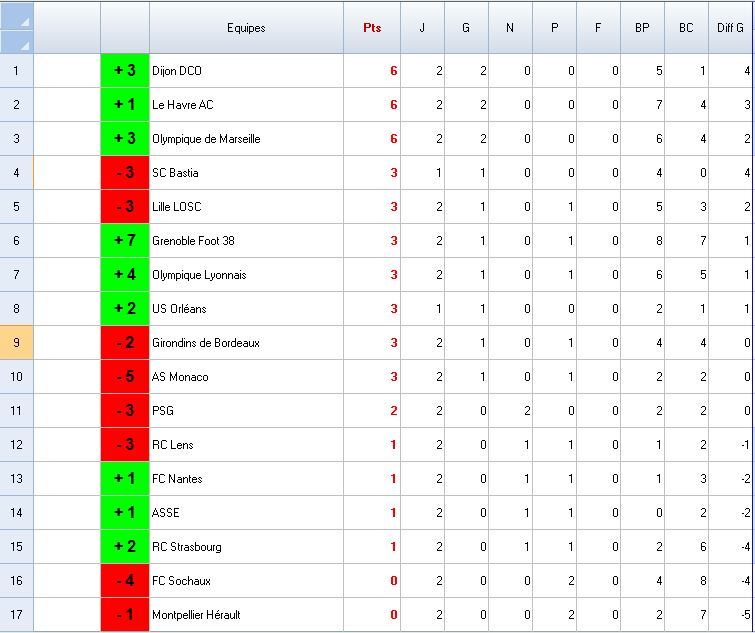Click the Equipes column header
Screen dimensions: 755x633
(246, 28)
